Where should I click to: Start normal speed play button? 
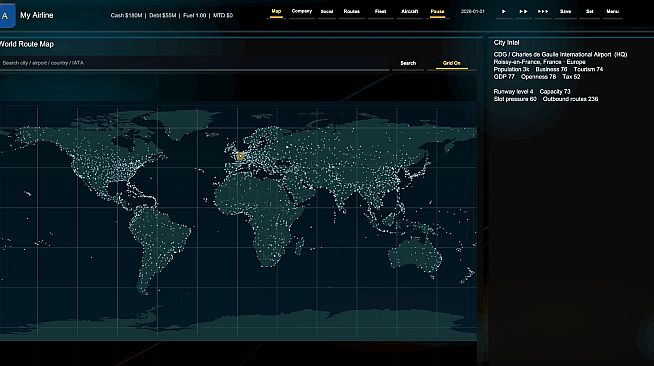504,12
